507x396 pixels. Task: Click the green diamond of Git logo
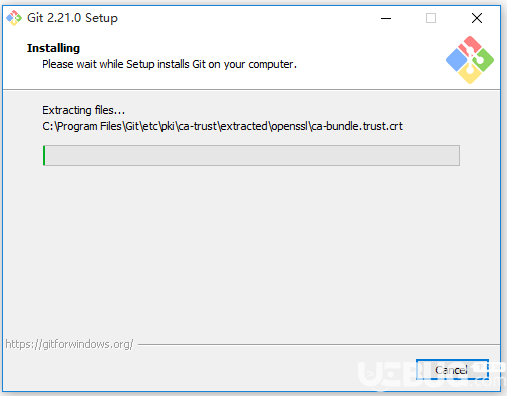(x=484, y=60)
